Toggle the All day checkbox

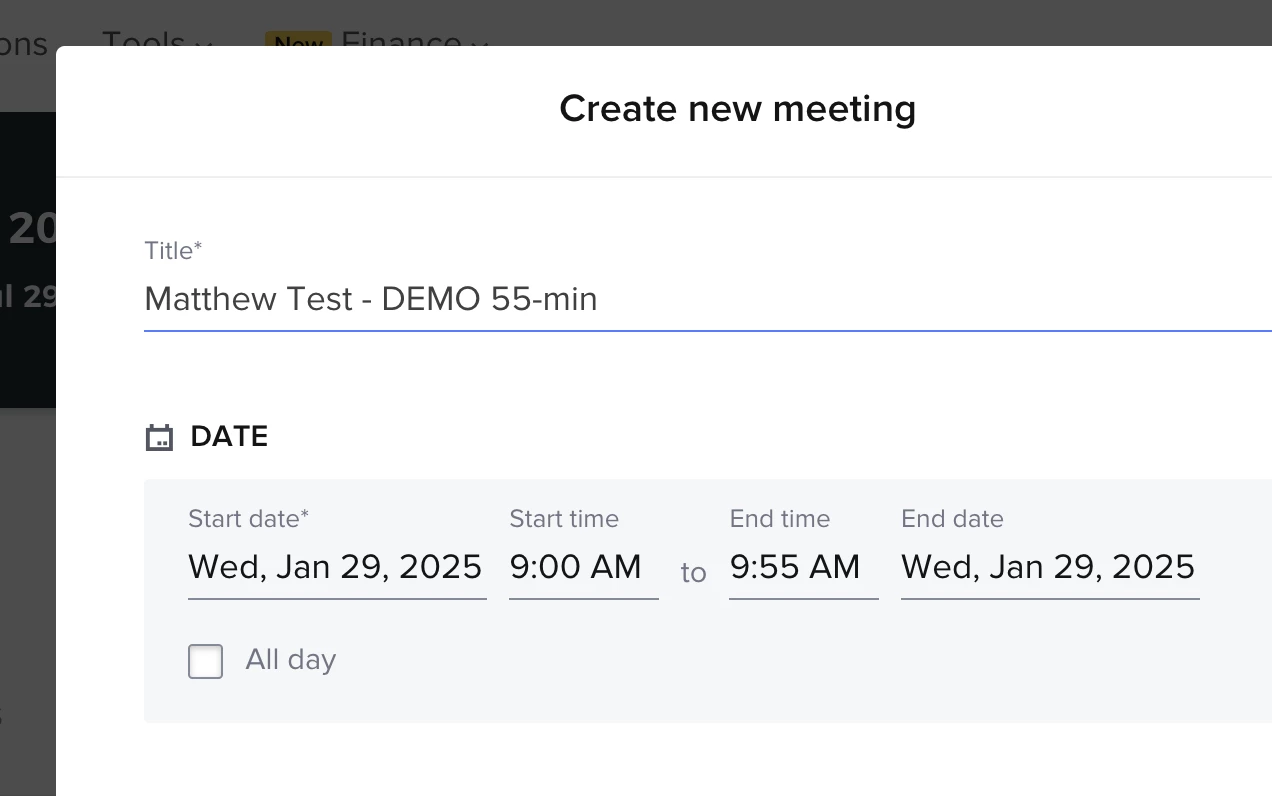(x=206, y=661)
